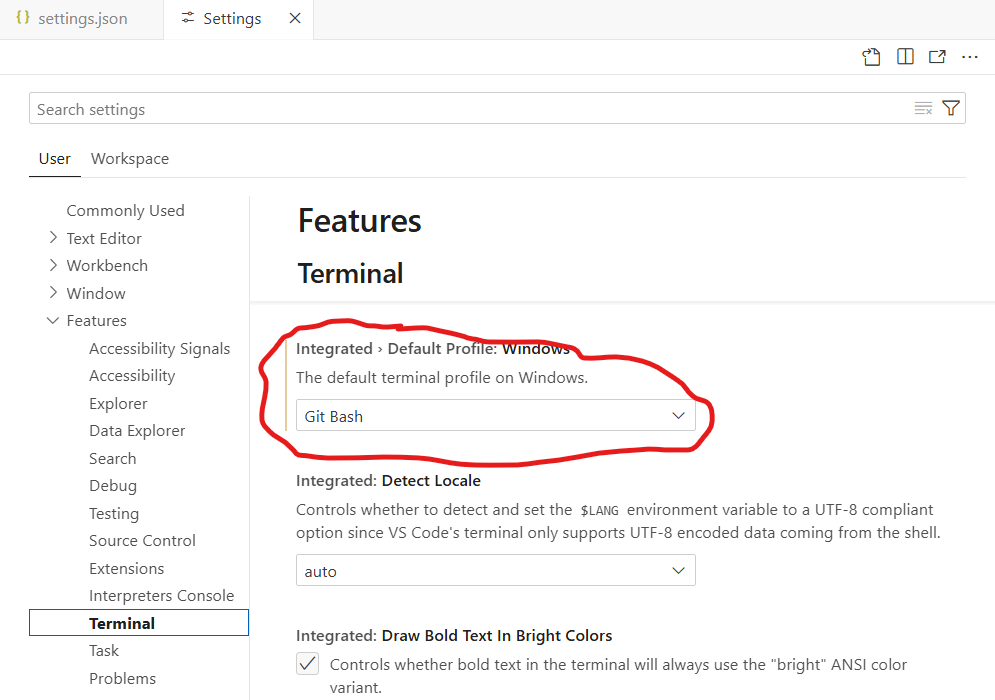The width and height of the screenshot is (995, 700).
Task: Open the Detect Locale auto dropdown
Action: pos(495,571)
